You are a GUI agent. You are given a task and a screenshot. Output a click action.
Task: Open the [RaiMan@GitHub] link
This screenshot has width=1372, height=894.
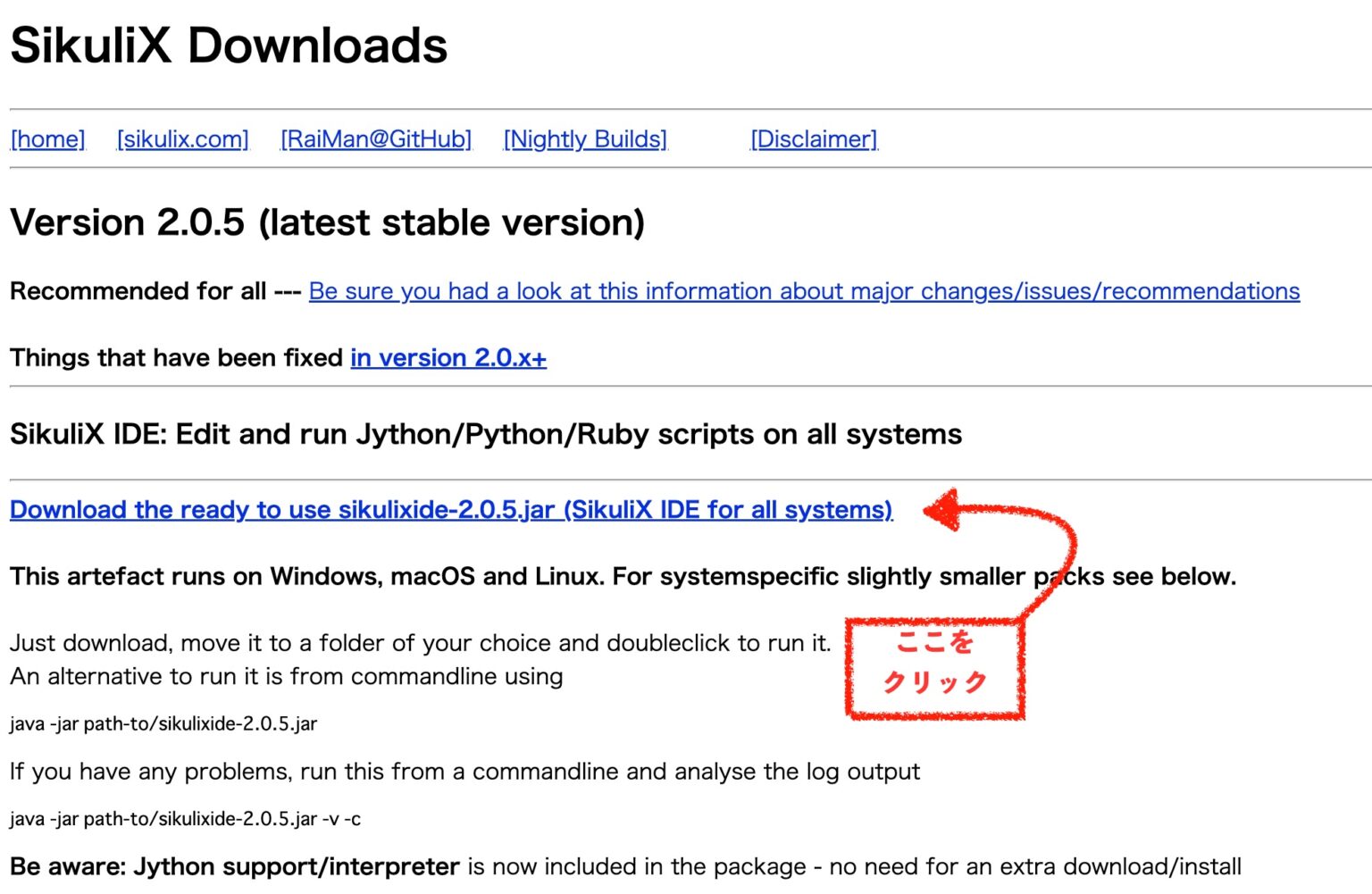coord(375,139)
